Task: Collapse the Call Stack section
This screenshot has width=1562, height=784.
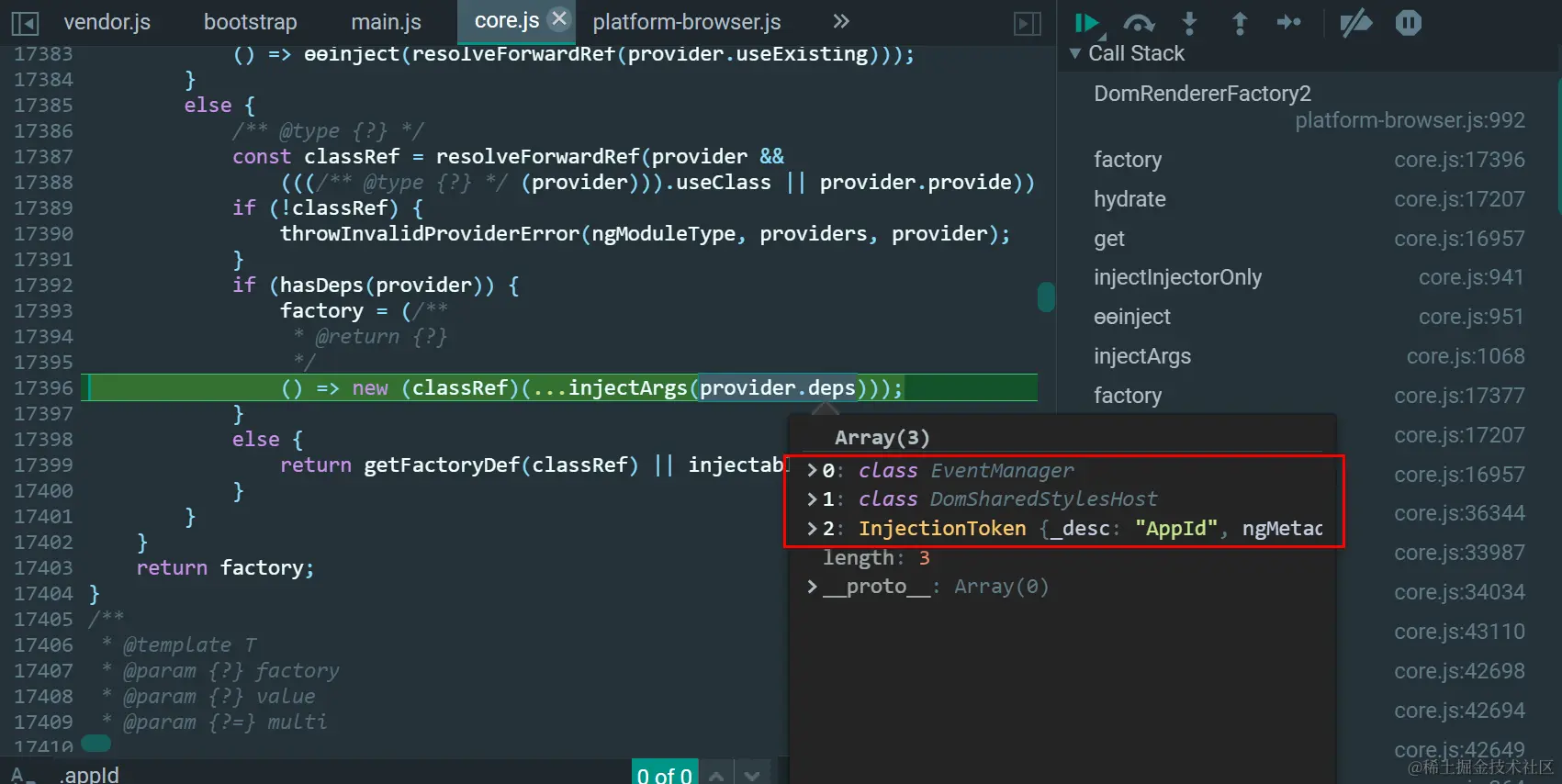Action: 1075,53
